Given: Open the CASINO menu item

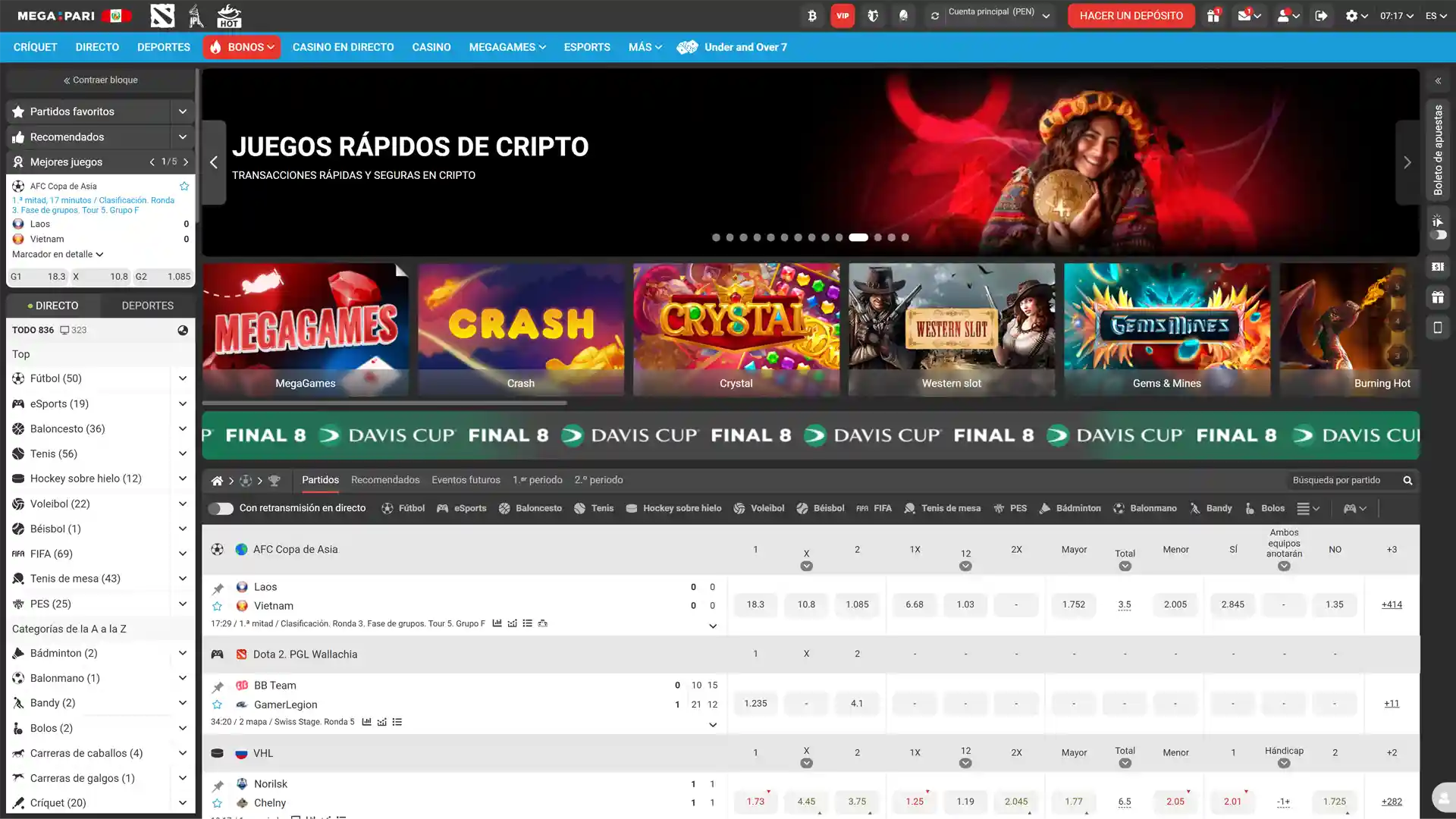Looking at the screenshot, I should [x=431, y=47].
